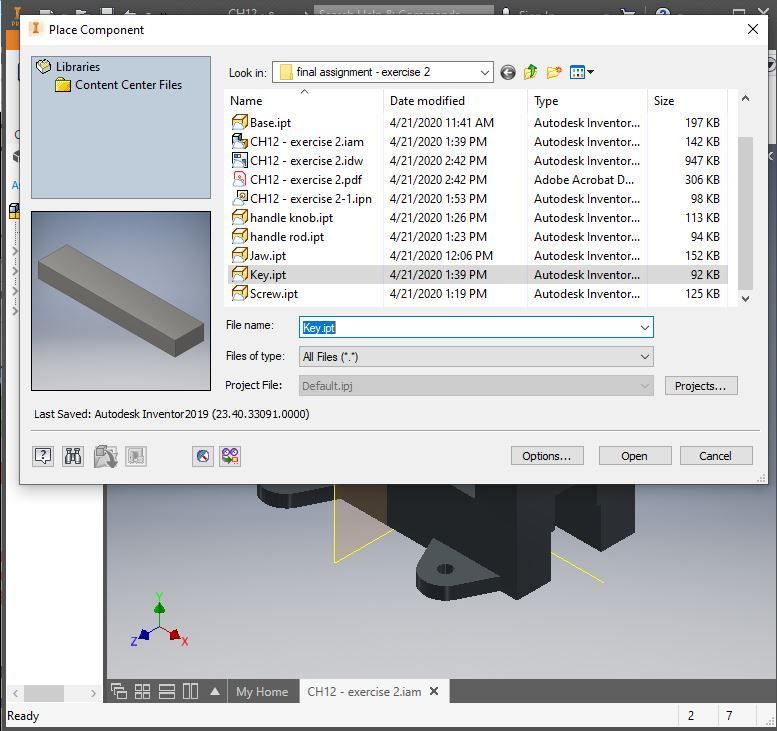Click the help question mark icon
The width and height of the screenshot is (777, 731).
[43, 456]
